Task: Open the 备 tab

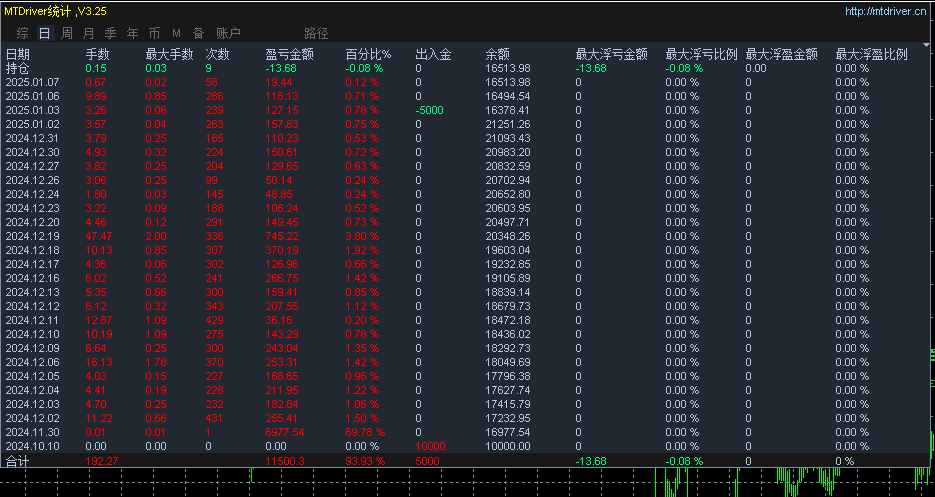Action: pos(198,33)
